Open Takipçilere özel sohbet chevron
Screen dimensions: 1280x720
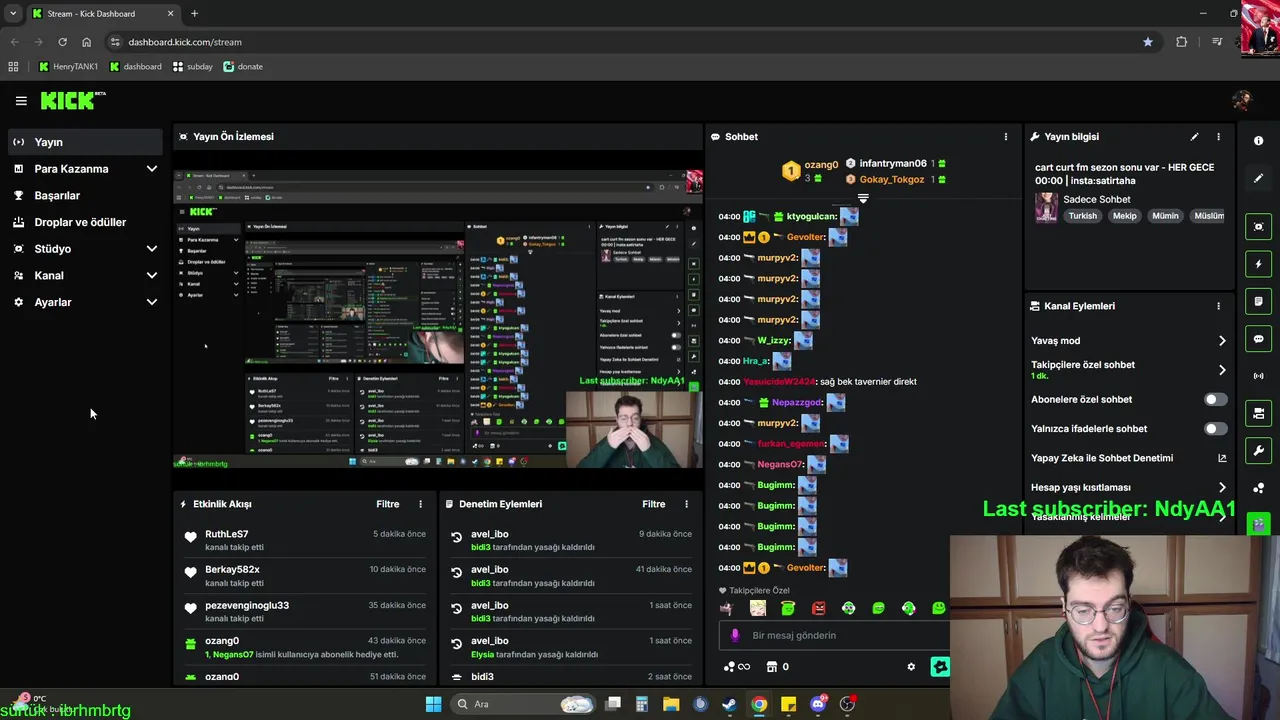point(1222,370)
